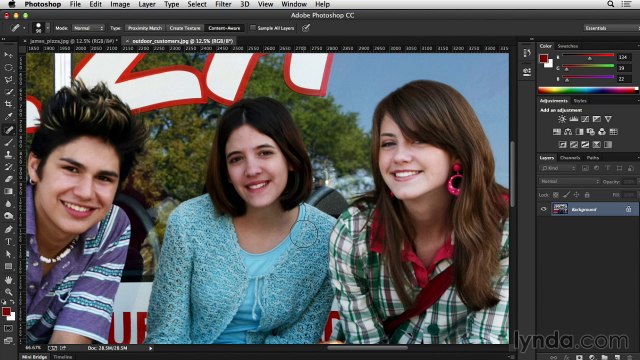Switch to the Swatches tab

point(568,46)
